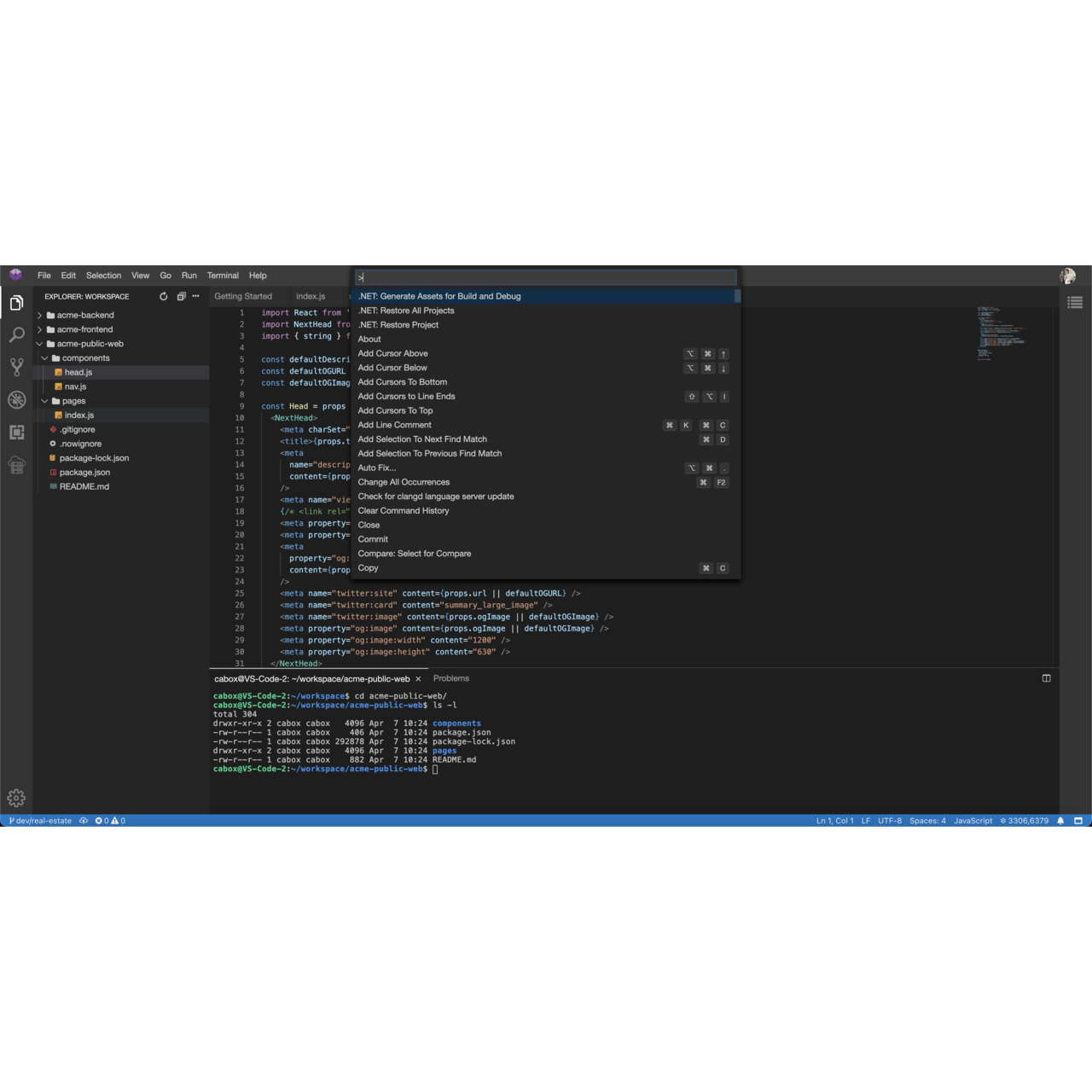Screen dimensions: 1092x1092
Task: Open the Remote Explorer icon
Action: coord(16,465)
